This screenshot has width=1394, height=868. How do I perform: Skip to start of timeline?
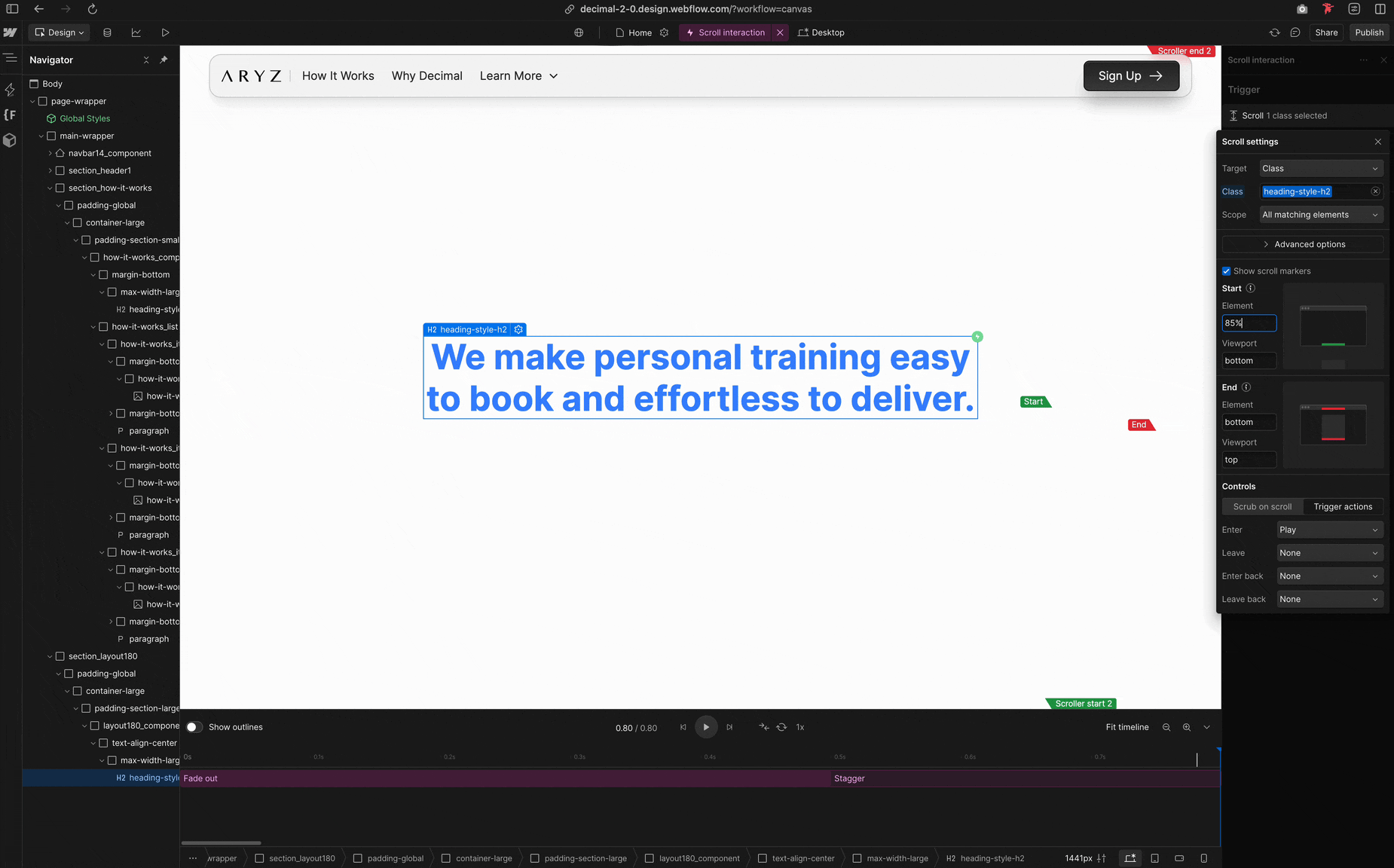coord(683,727)
